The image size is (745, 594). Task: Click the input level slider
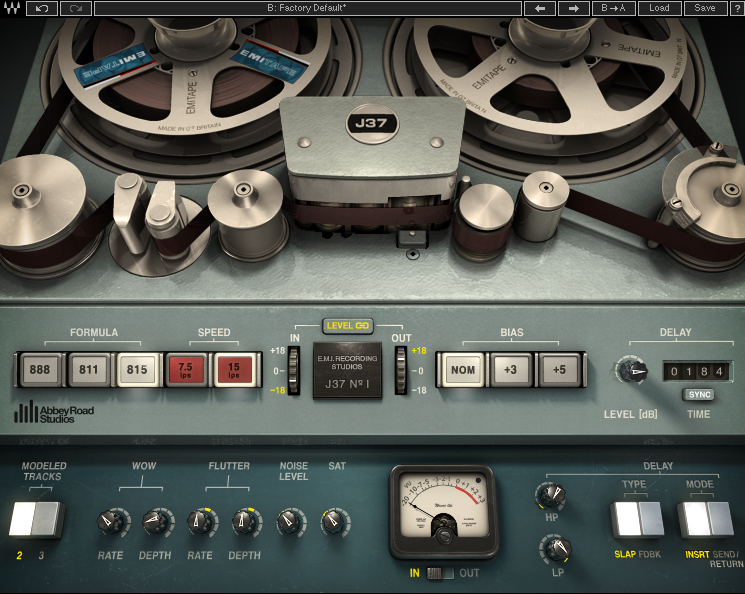click(x=293, y=370)
